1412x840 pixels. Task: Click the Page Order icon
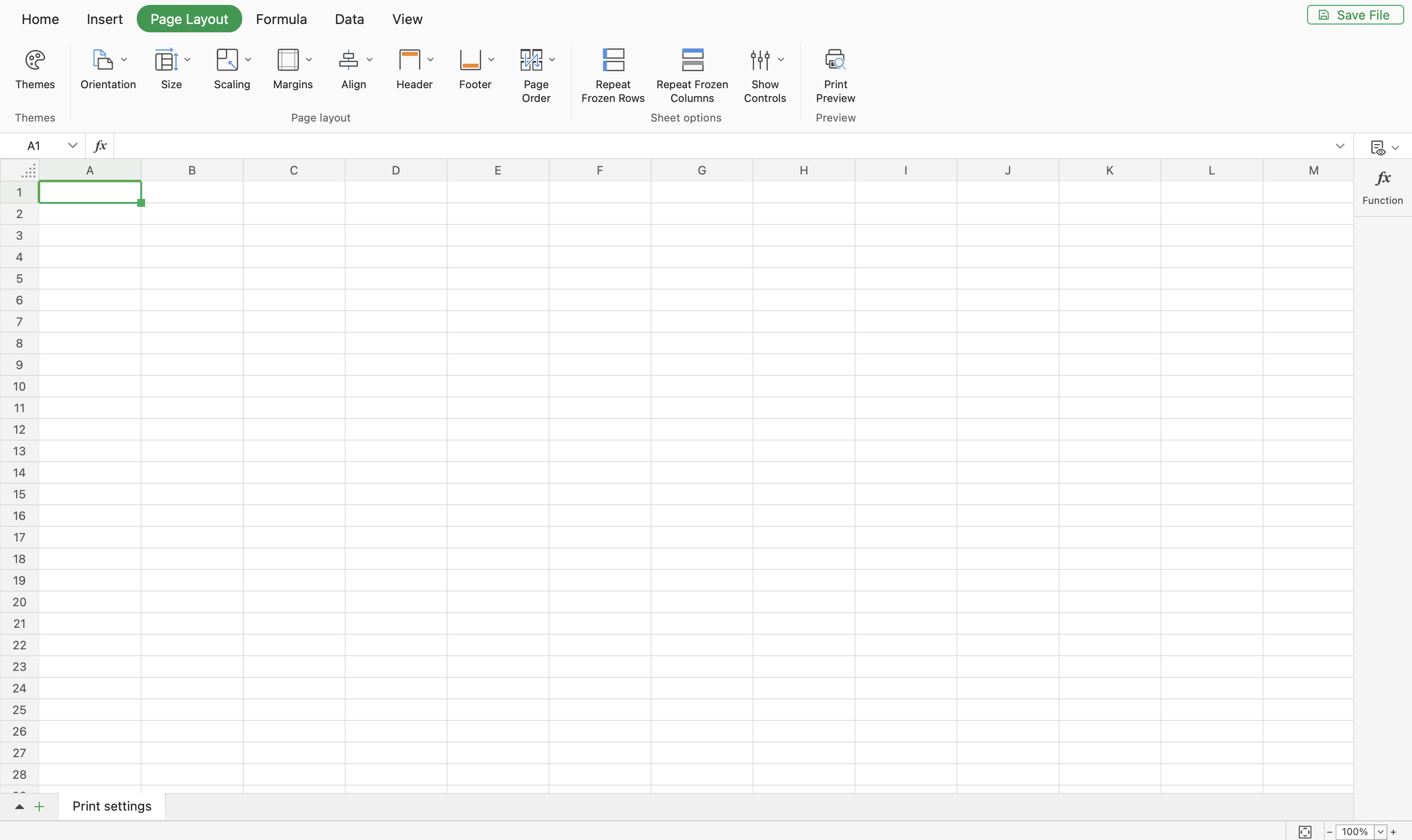[531, 60]
